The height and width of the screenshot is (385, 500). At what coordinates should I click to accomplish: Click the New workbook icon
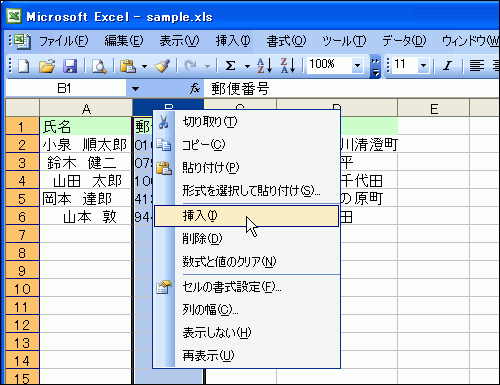click(23, 66)
